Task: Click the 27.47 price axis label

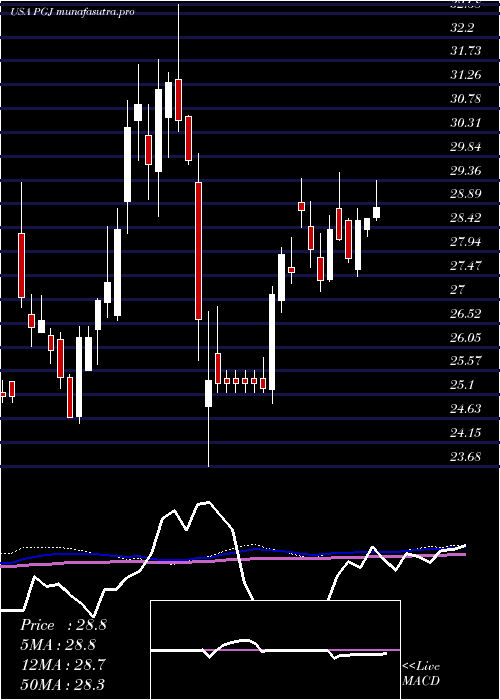Action: [x=466, y=267]
